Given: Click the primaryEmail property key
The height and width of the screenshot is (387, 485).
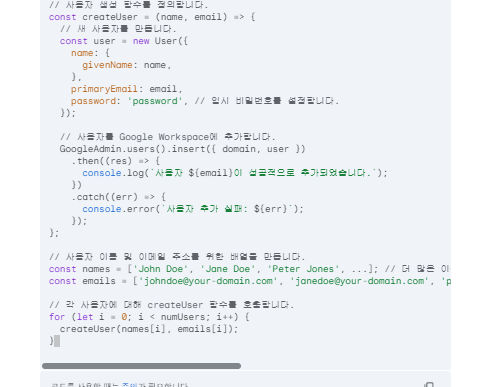Looking at the screenshot, I should [104, 89].
